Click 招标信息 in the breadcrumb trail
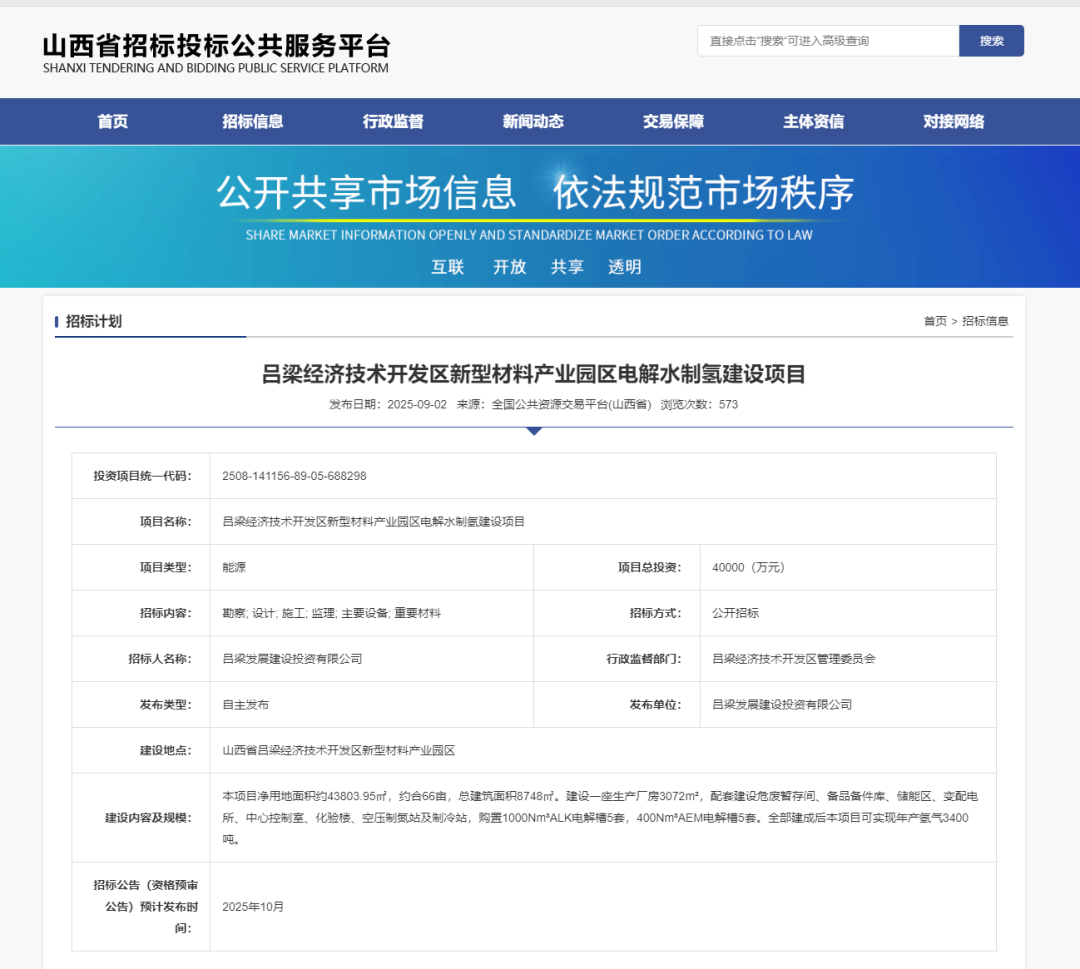1080x969 pixels. [x=985, y=320]
